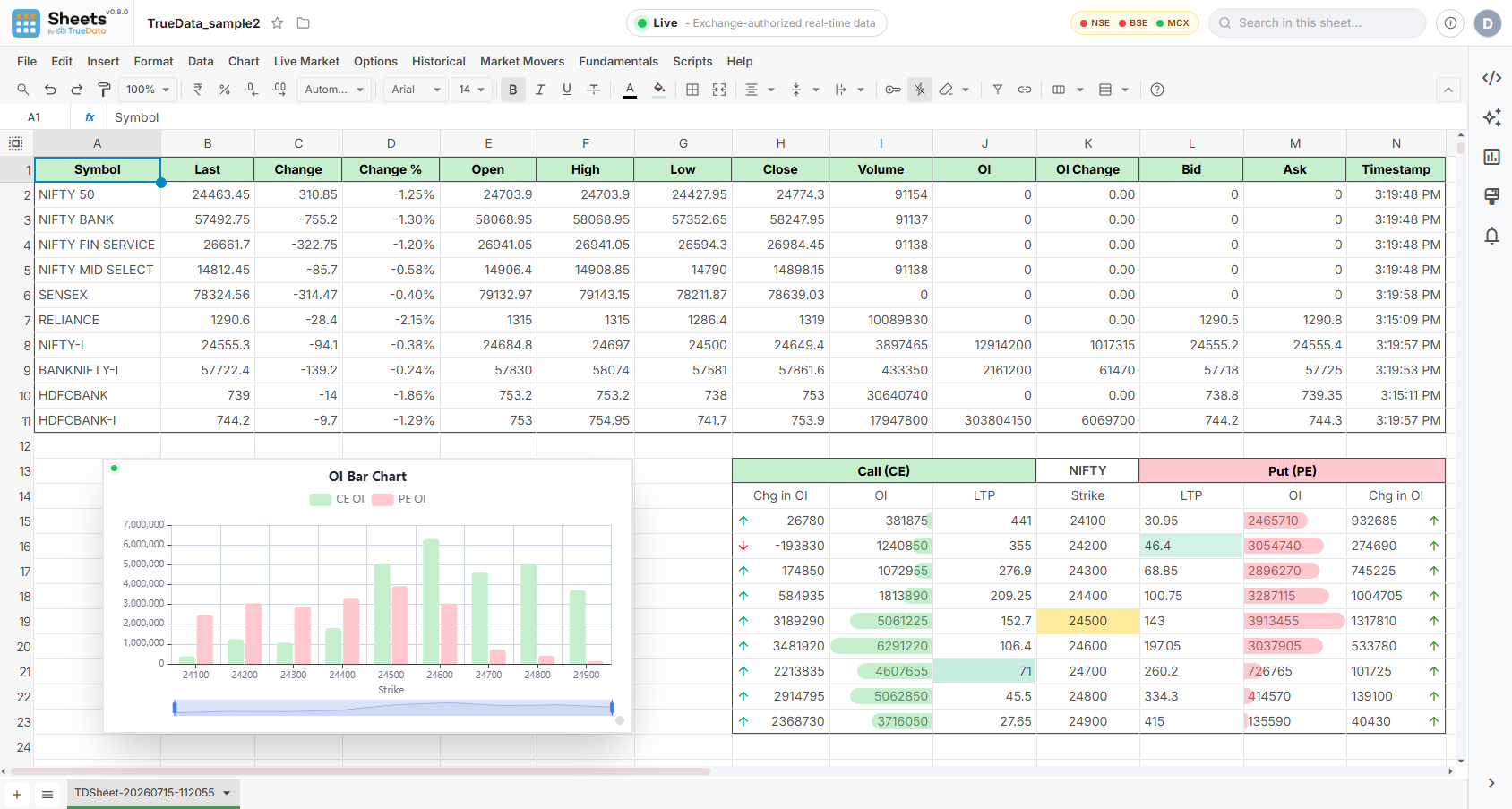The height and width of the screenshot is (809, 1512).
Task: Open the all sheets list
Action: point(47,795)
